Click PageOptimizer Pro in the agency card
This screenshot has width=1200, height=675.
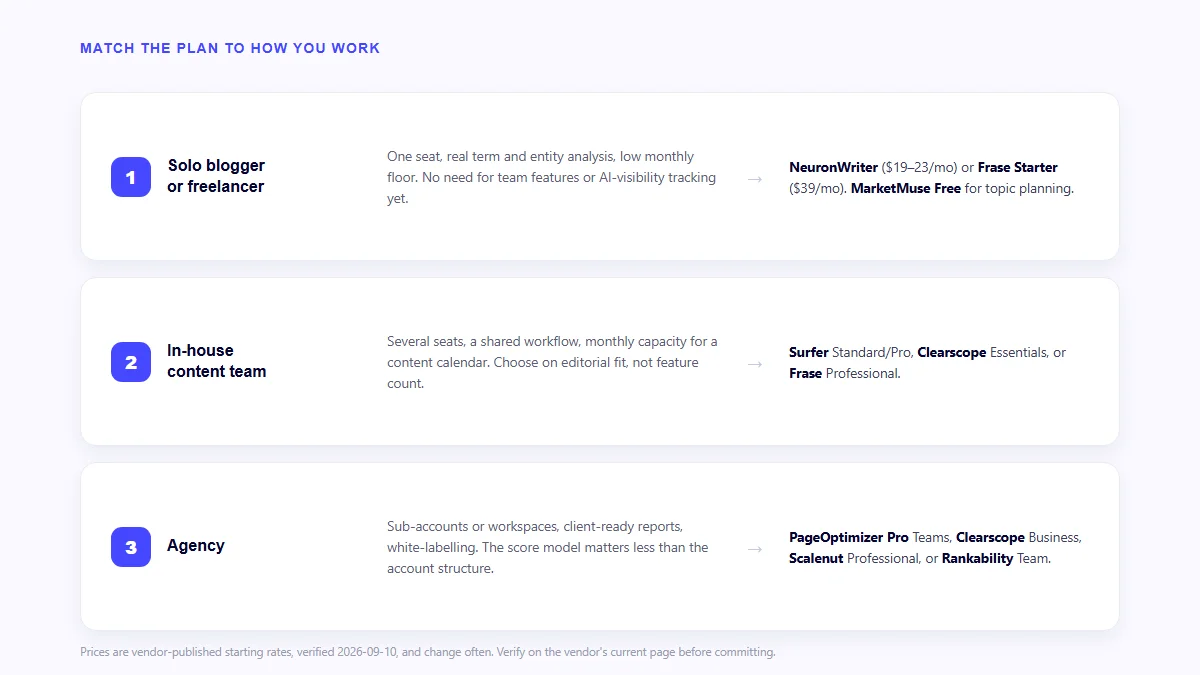coord(849,537)
